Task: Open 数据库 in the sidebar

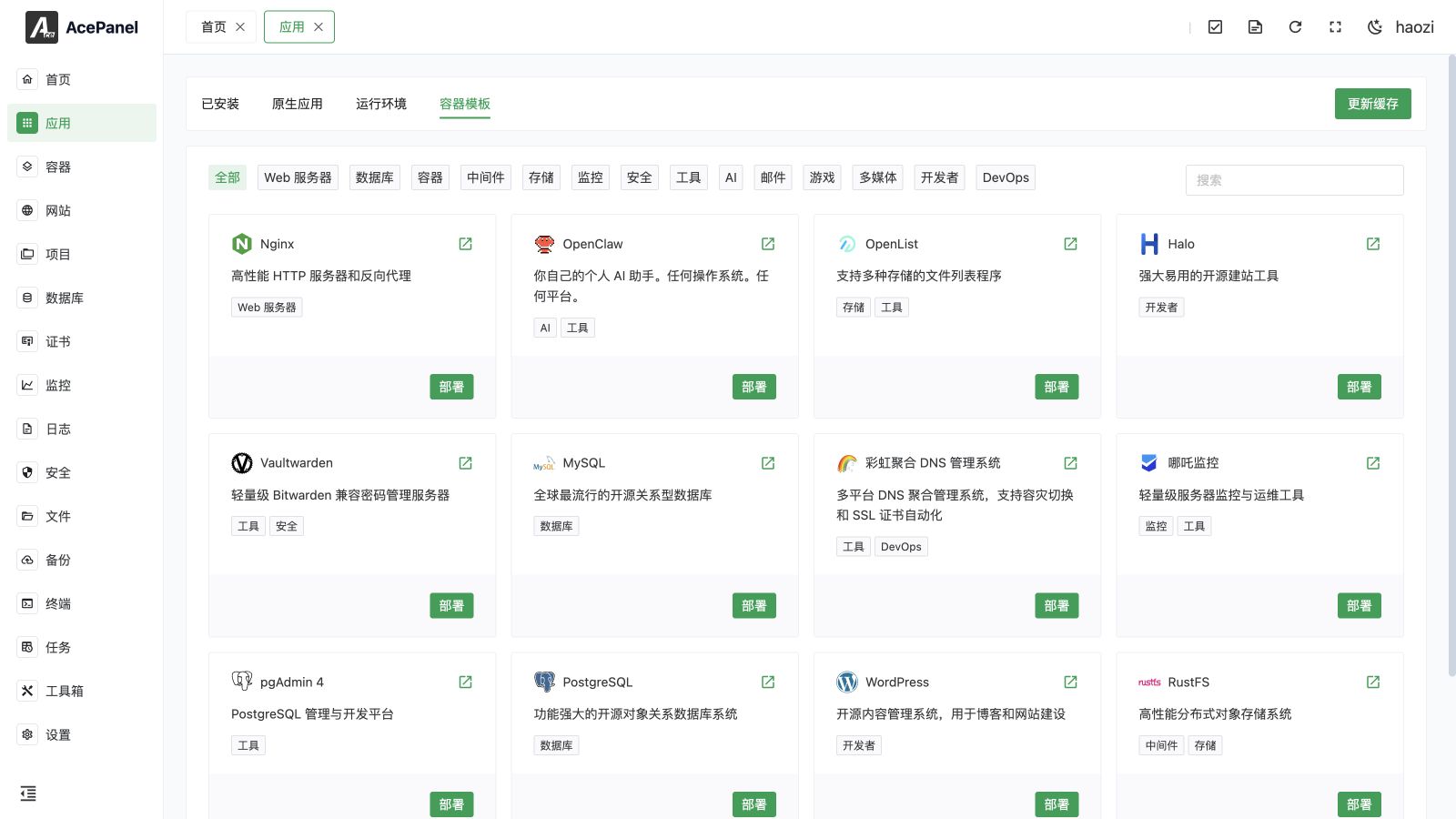Action: click(x=82, y=298)
